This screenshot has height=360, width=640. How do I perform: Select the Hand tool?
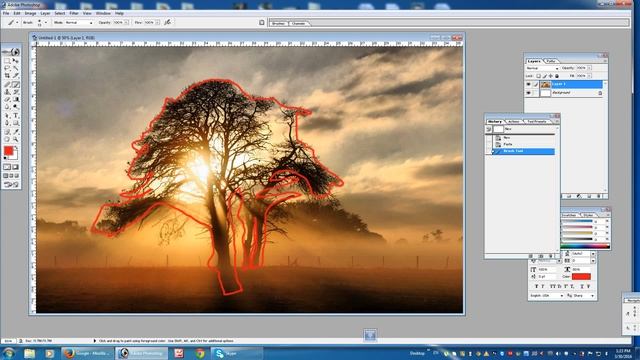[7, 139]
